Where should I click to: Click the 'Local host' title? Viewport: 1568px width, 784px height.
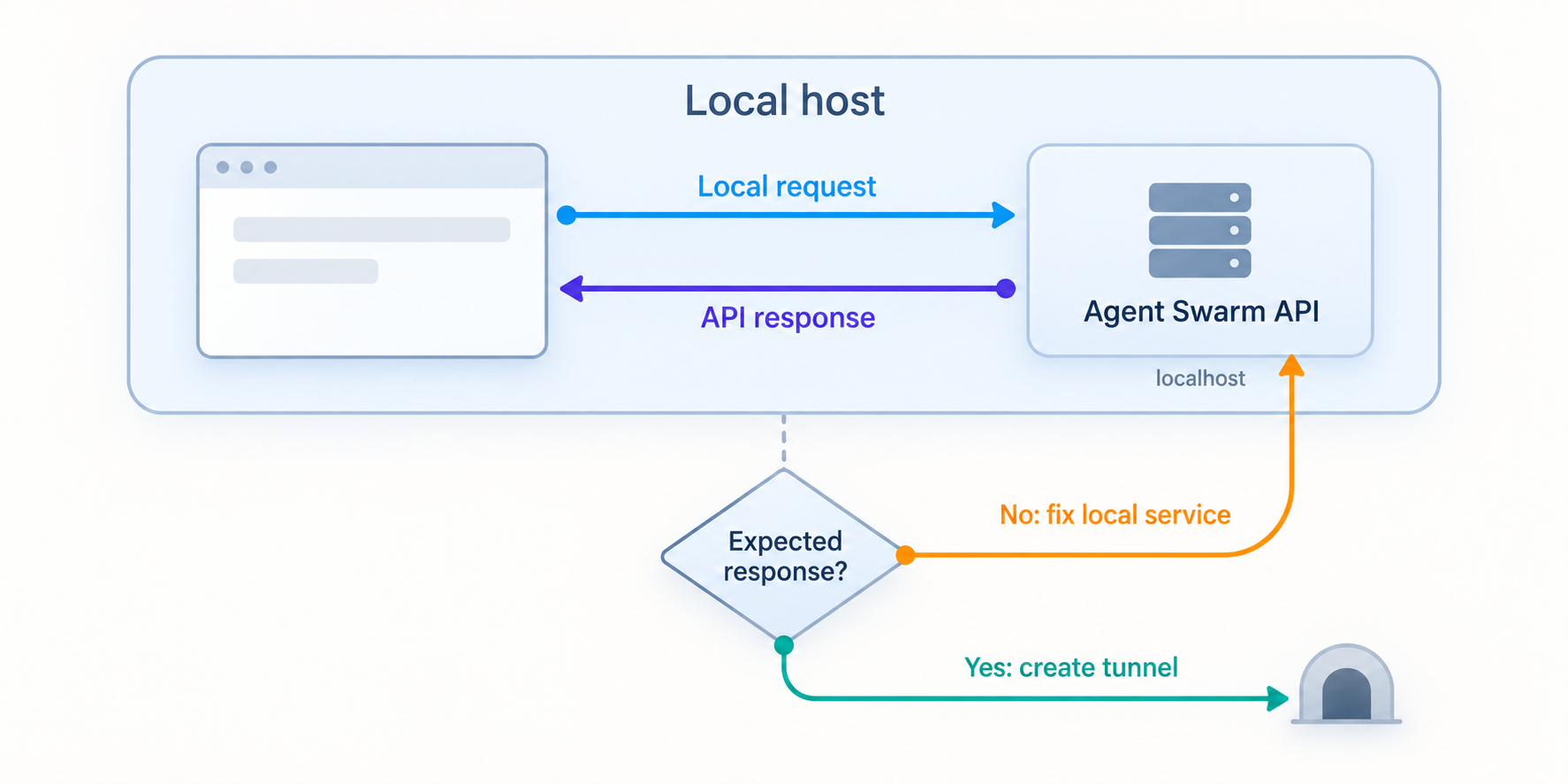784,101
